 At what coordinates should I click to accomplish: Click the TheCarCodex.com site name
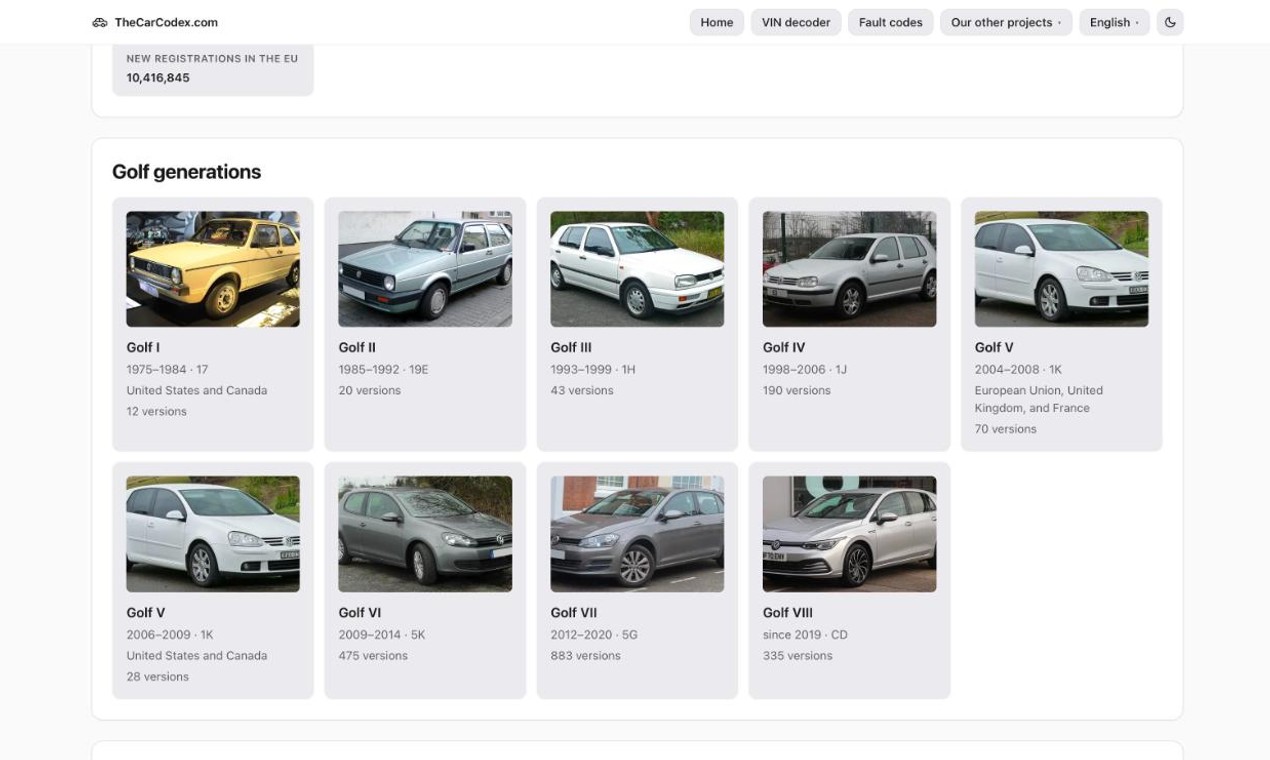166,22
